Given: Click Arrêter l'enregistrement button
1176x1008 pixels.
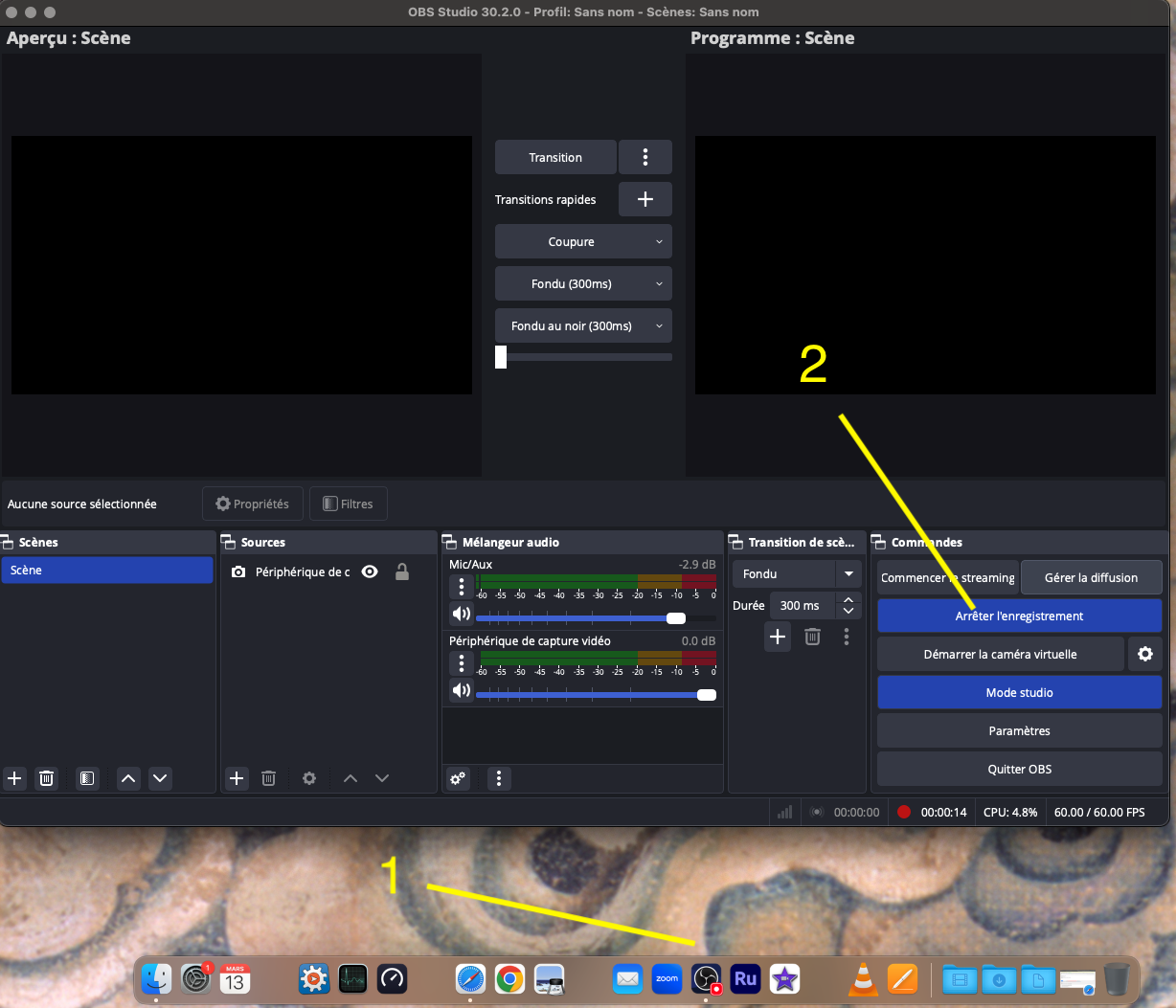Looking at the screenshot, I should [x=1019, y=616].
